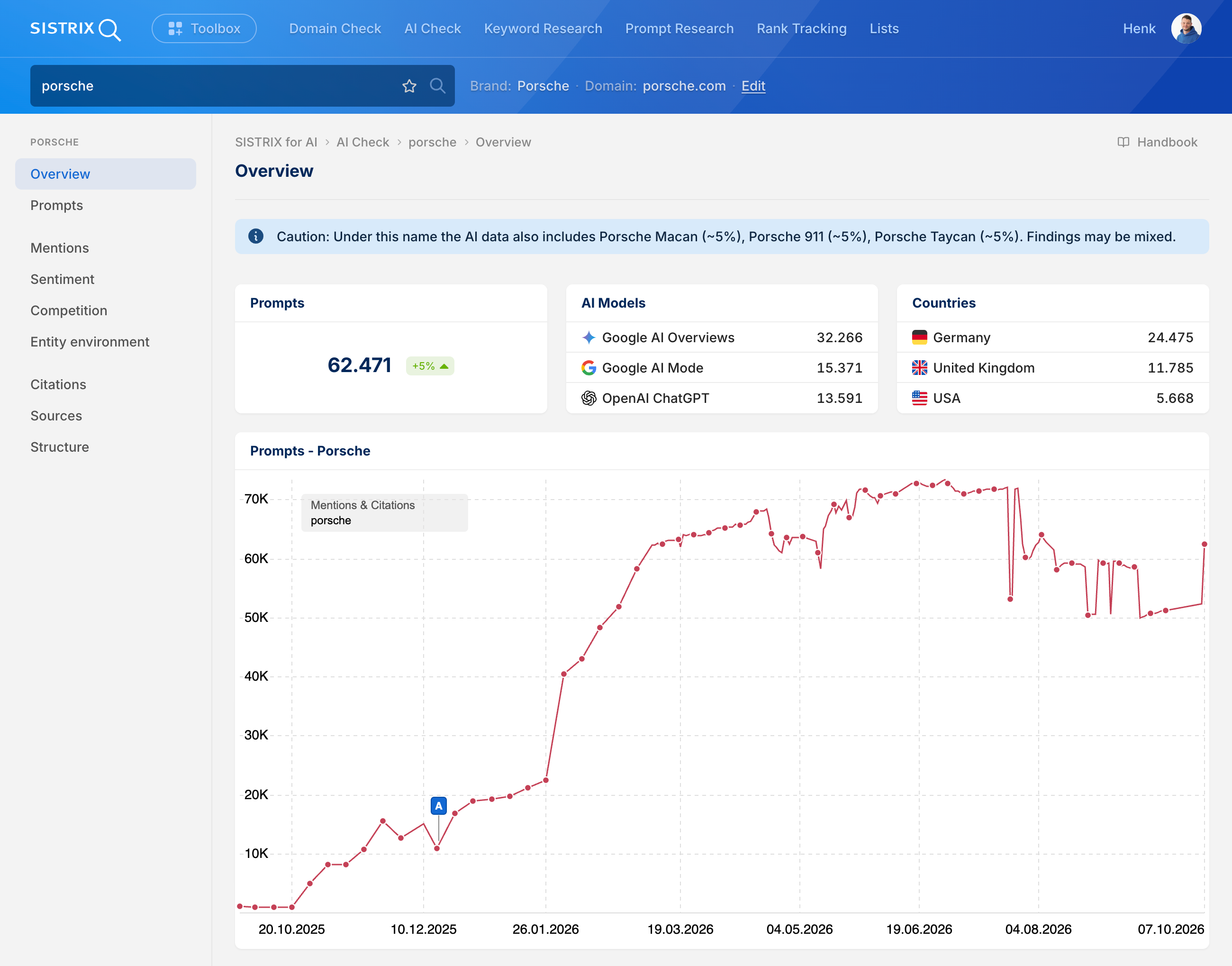Click the Google logo beside AI Mode

pos(589,368)
